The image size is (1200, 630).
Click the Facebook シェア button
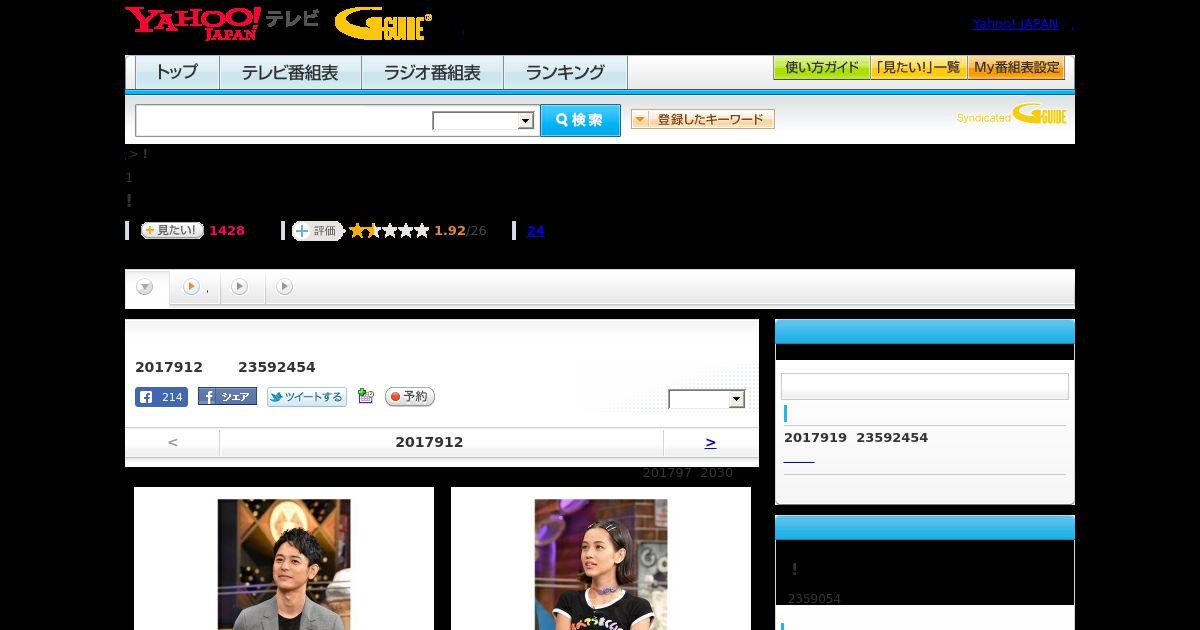227,397
